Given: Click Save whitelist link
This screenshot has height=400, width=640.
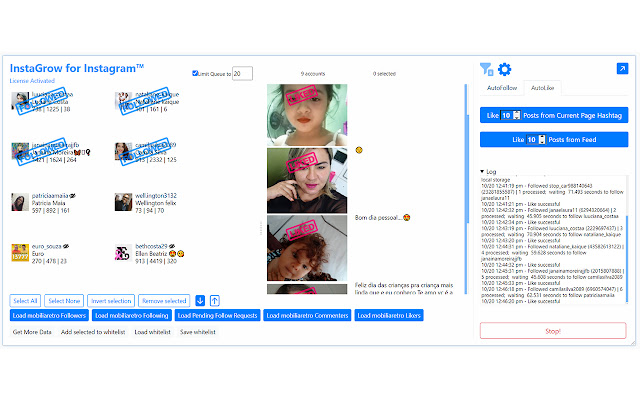Looking at the screenshot, I should 198,332.
